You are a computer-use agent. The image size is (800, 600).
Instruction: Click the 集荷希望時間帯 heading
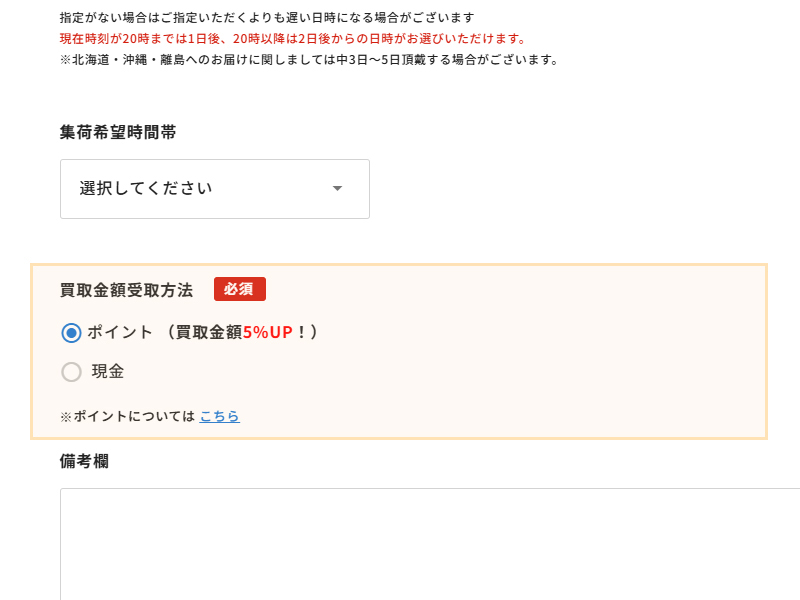click(x=118, y=132)
